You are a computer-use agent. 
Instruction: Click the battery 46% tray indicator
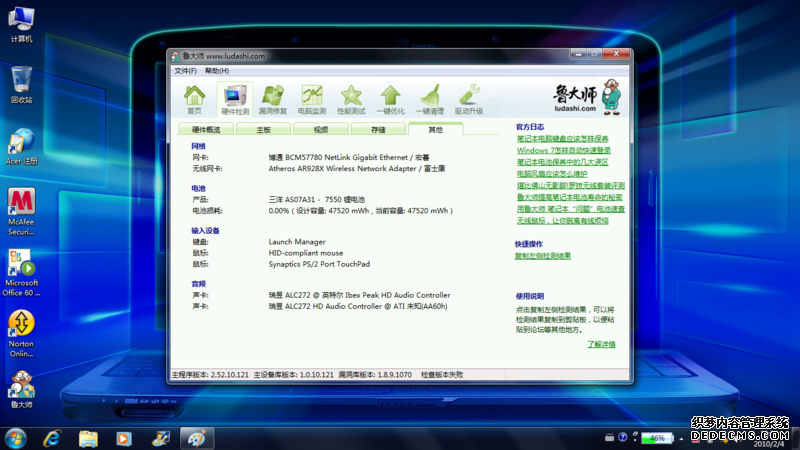658,438
